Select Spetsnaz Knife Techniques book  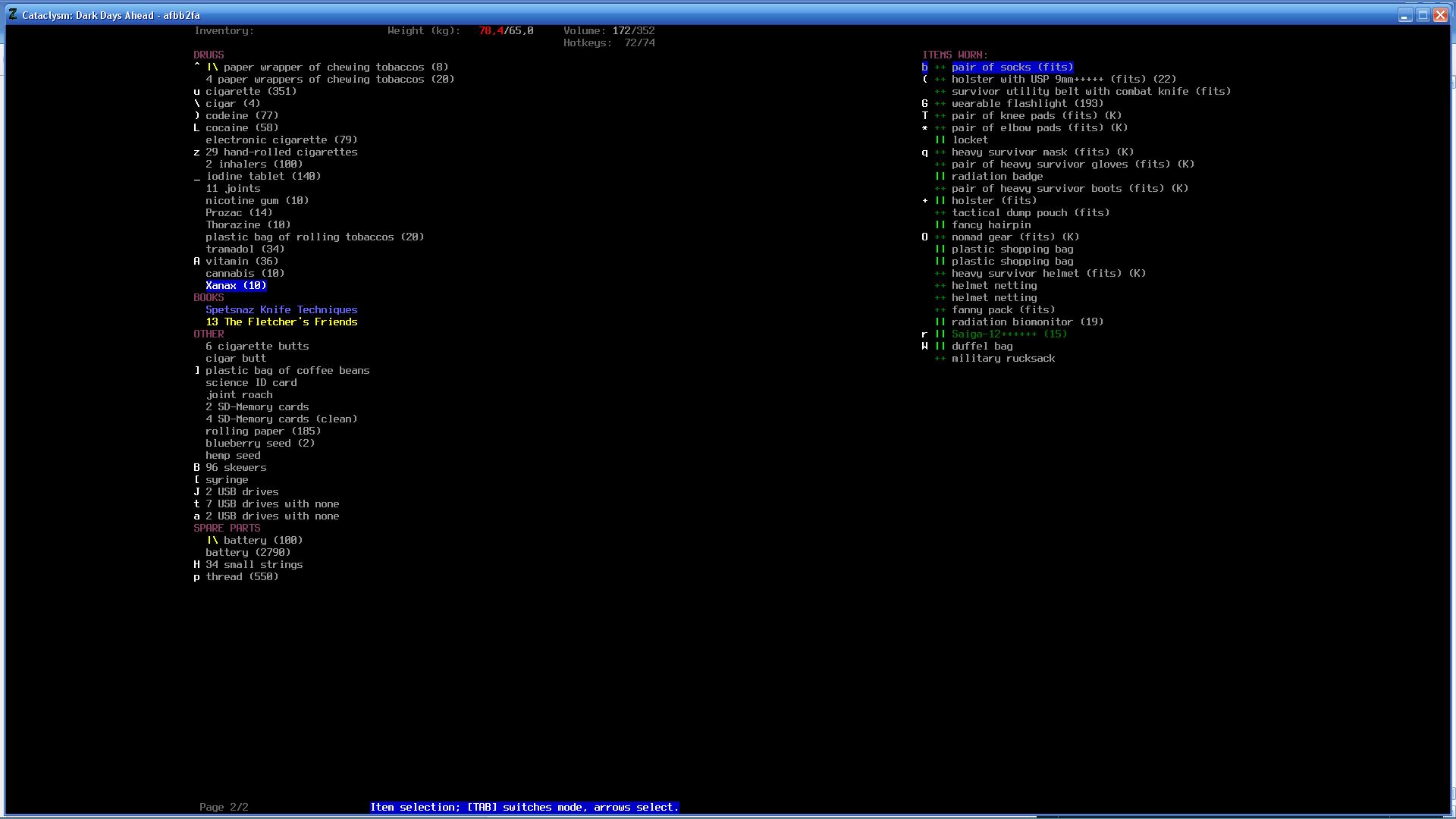[x=281, y=310]
